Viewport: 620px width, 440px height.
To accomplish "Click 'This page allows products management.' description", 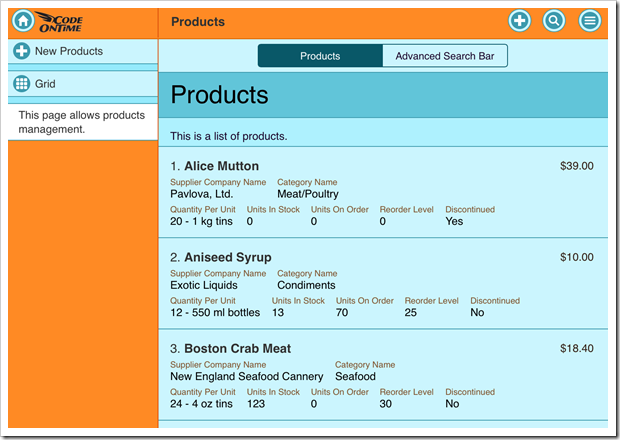I will point(82,122).
